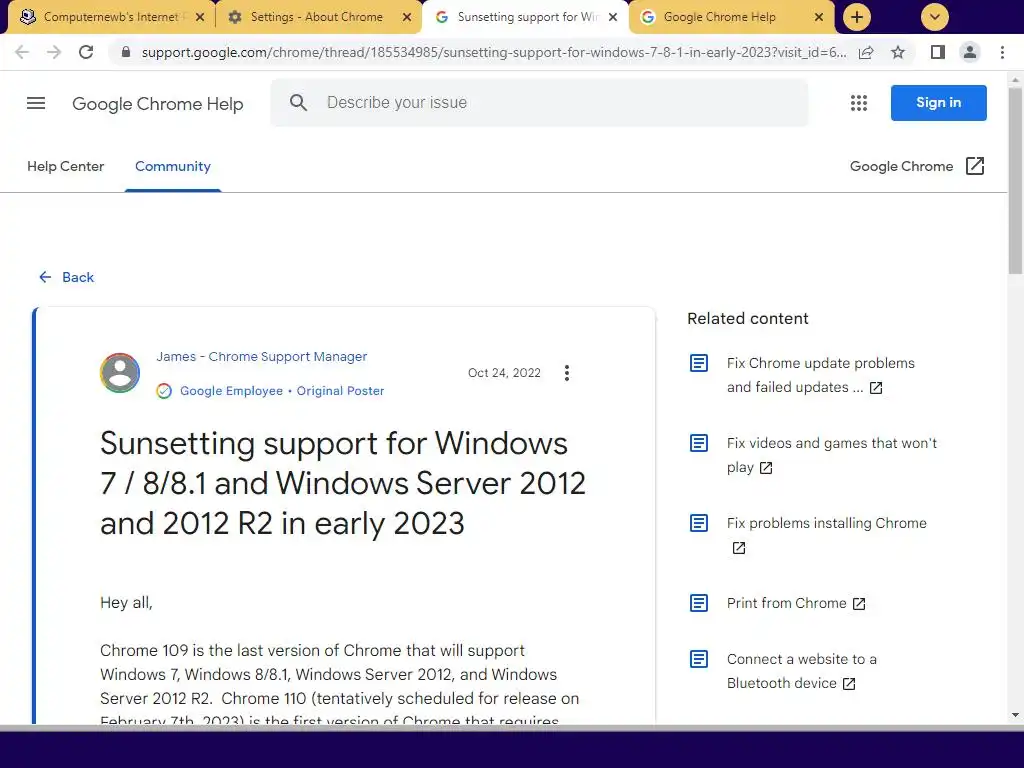Image resolution: width=1024 pixels, height=768 pixels.
Task: Close the Computernewb's Internet tab
Action: pos(200,17)
